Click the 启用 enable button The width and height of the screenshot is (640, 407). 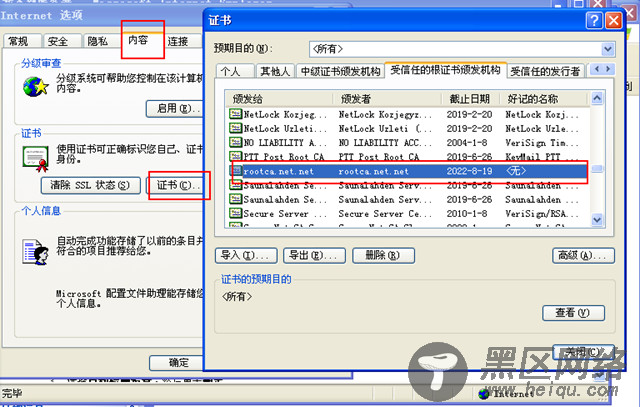tap(175, 109)
